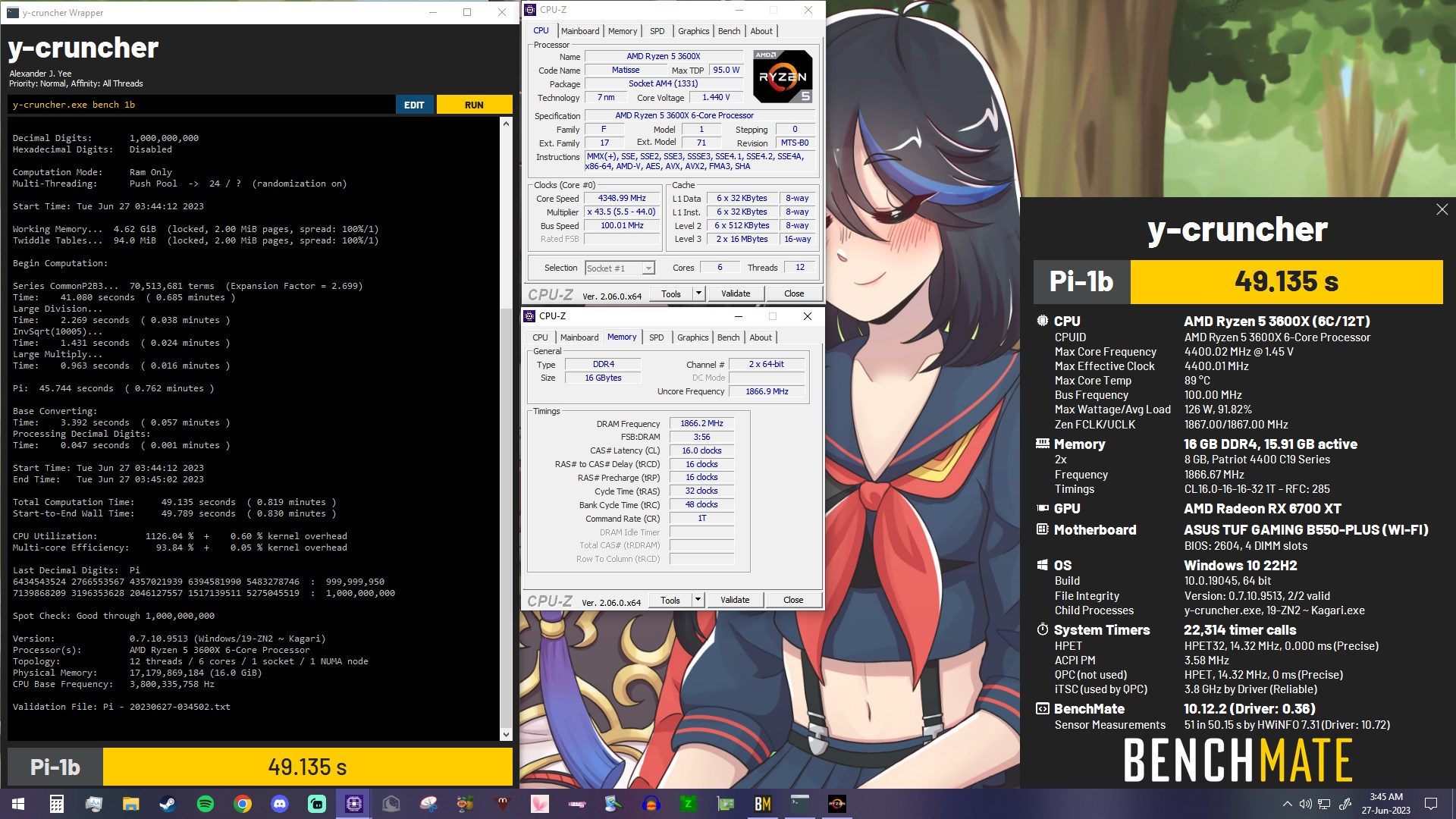This screenshot has height=819, width=1456.
Task: Open the dark red triangle taskbar icon
Action: pos(502,804)
